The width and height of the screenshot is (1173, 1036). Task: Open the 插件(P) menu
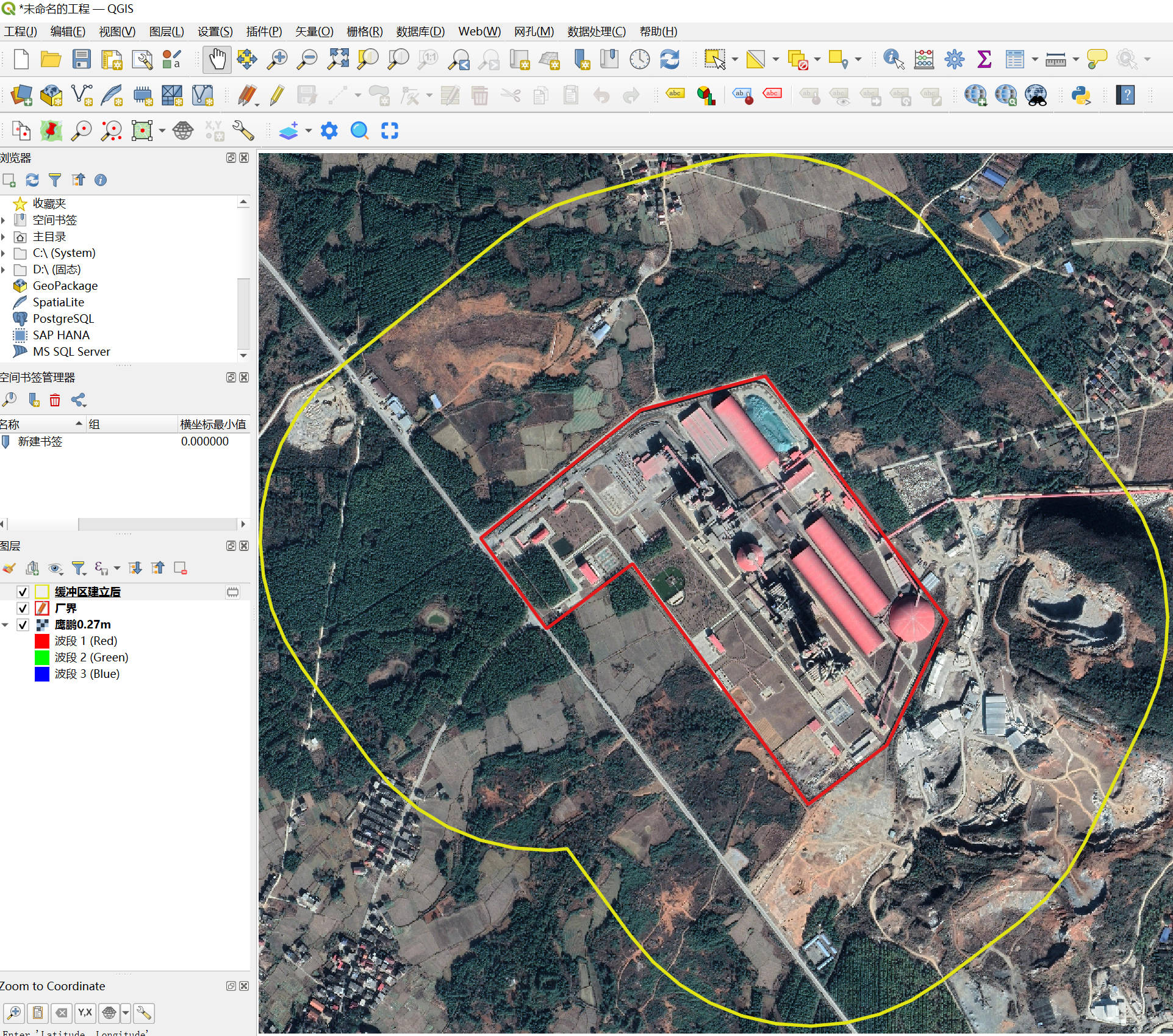[264, 32]
